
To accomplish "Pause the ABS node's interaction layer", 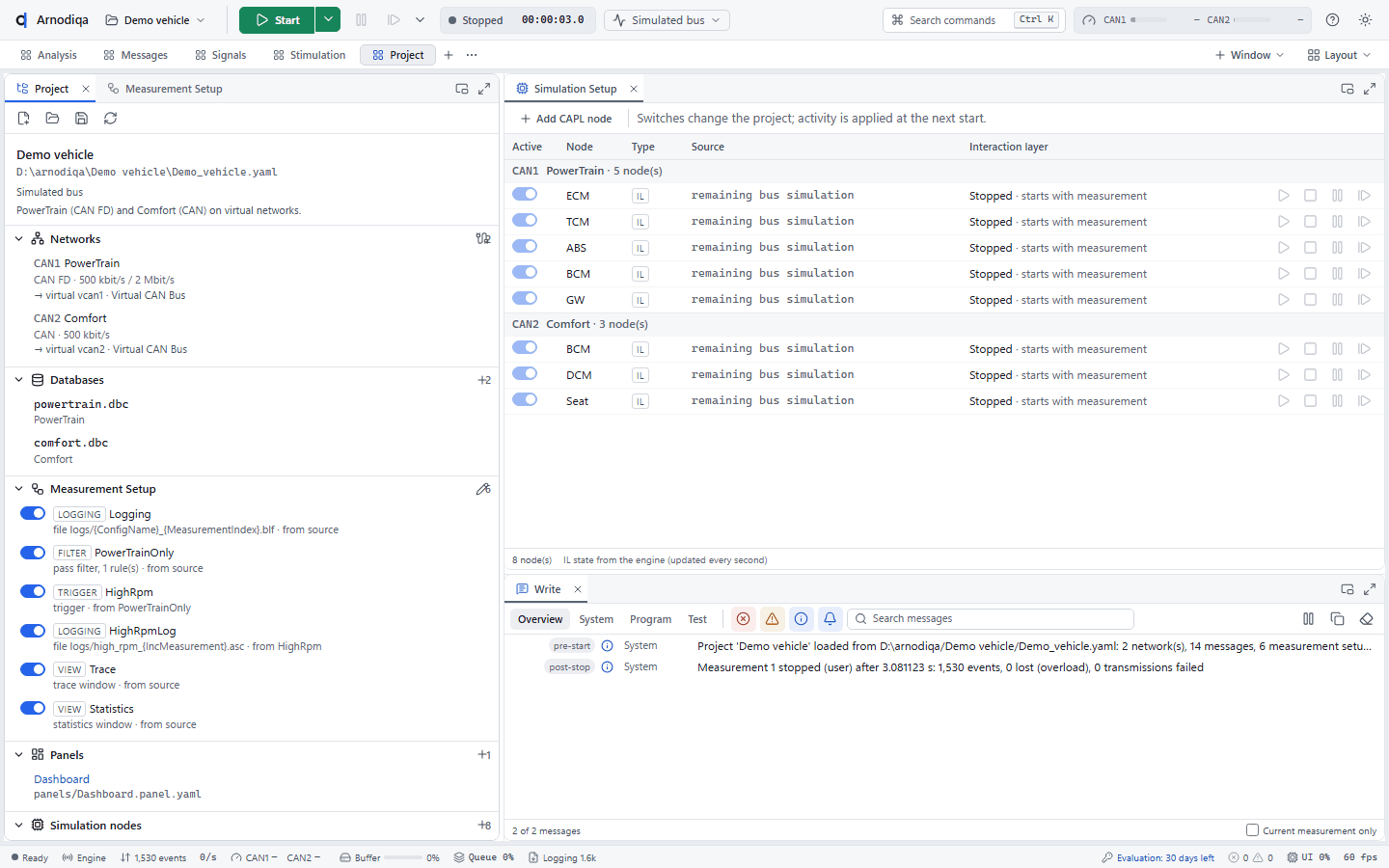I will 1338,248.
